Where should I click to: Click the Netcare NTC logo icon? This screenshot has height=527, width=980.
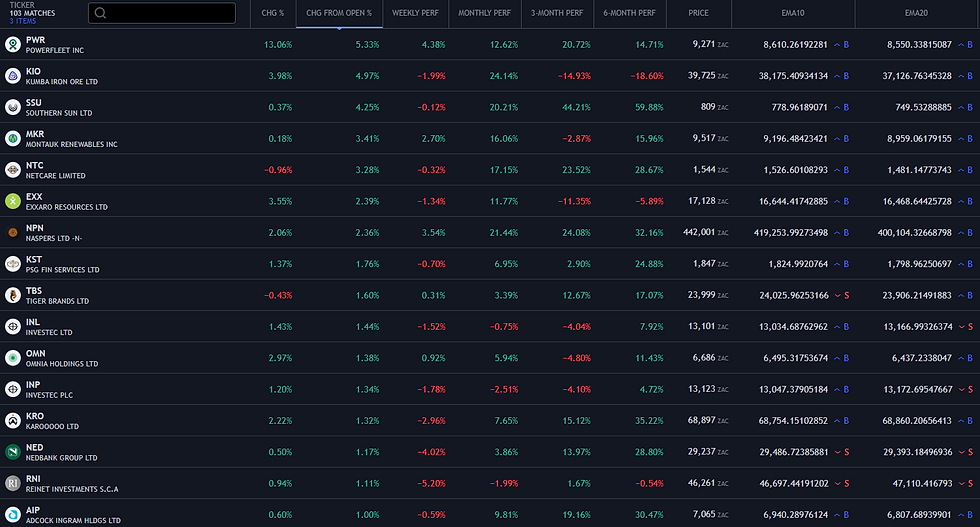tap(12, 170)
